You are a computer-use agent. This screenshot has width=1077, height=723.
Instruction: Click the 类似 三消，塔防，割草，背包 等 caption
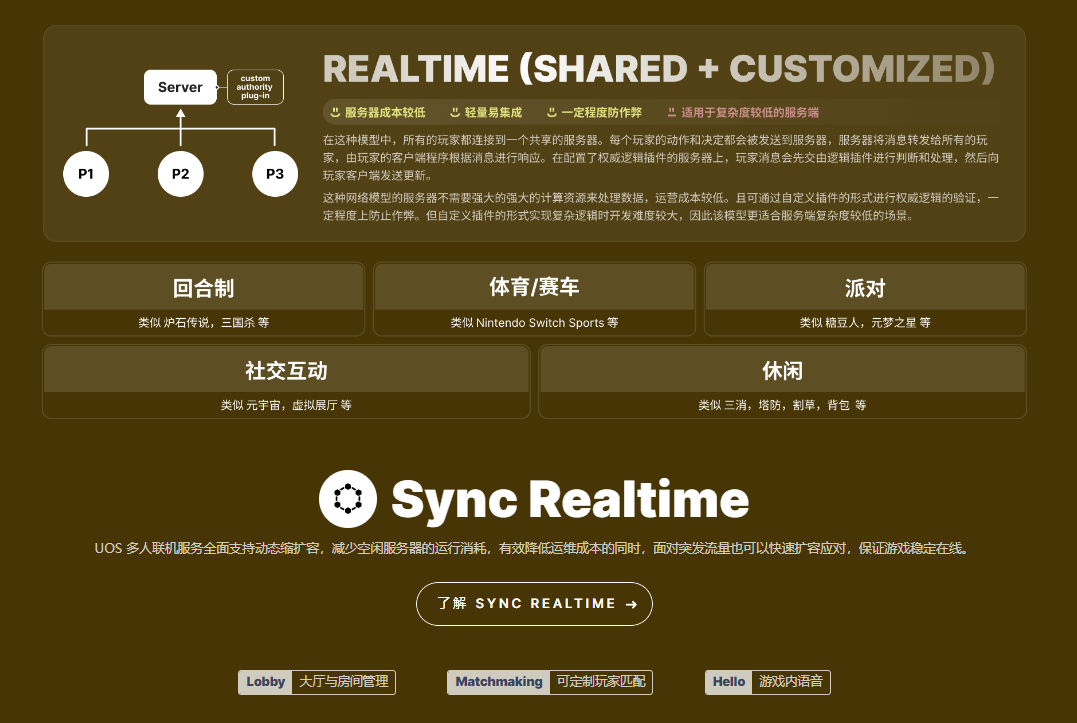point(782,405)
